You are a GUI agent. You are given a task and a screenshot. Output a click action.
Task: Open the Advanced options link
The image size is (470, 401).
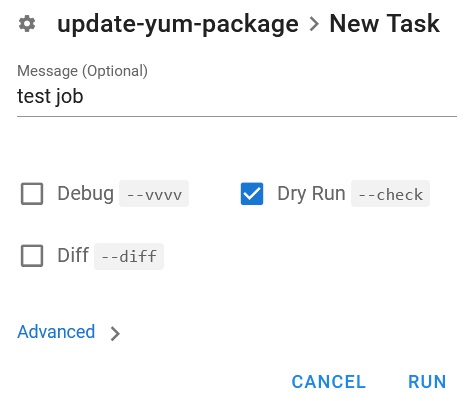[x=56, y=332]
